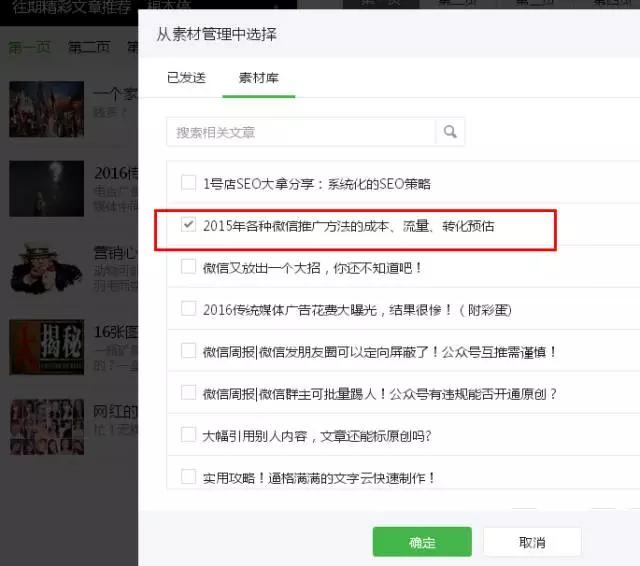Image resolution: width=640 pixels, height=566 pixels.
Task: Tick checkbox for 实用攻略 文字云 article
Action: click(x=188, y=476)
